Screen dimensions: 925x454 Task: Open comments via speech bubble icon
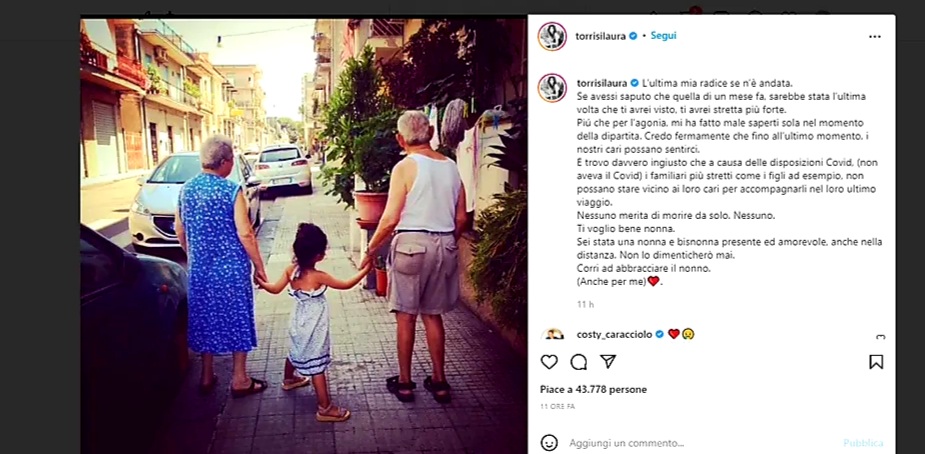pyautogui.click(x=579, y=362)
